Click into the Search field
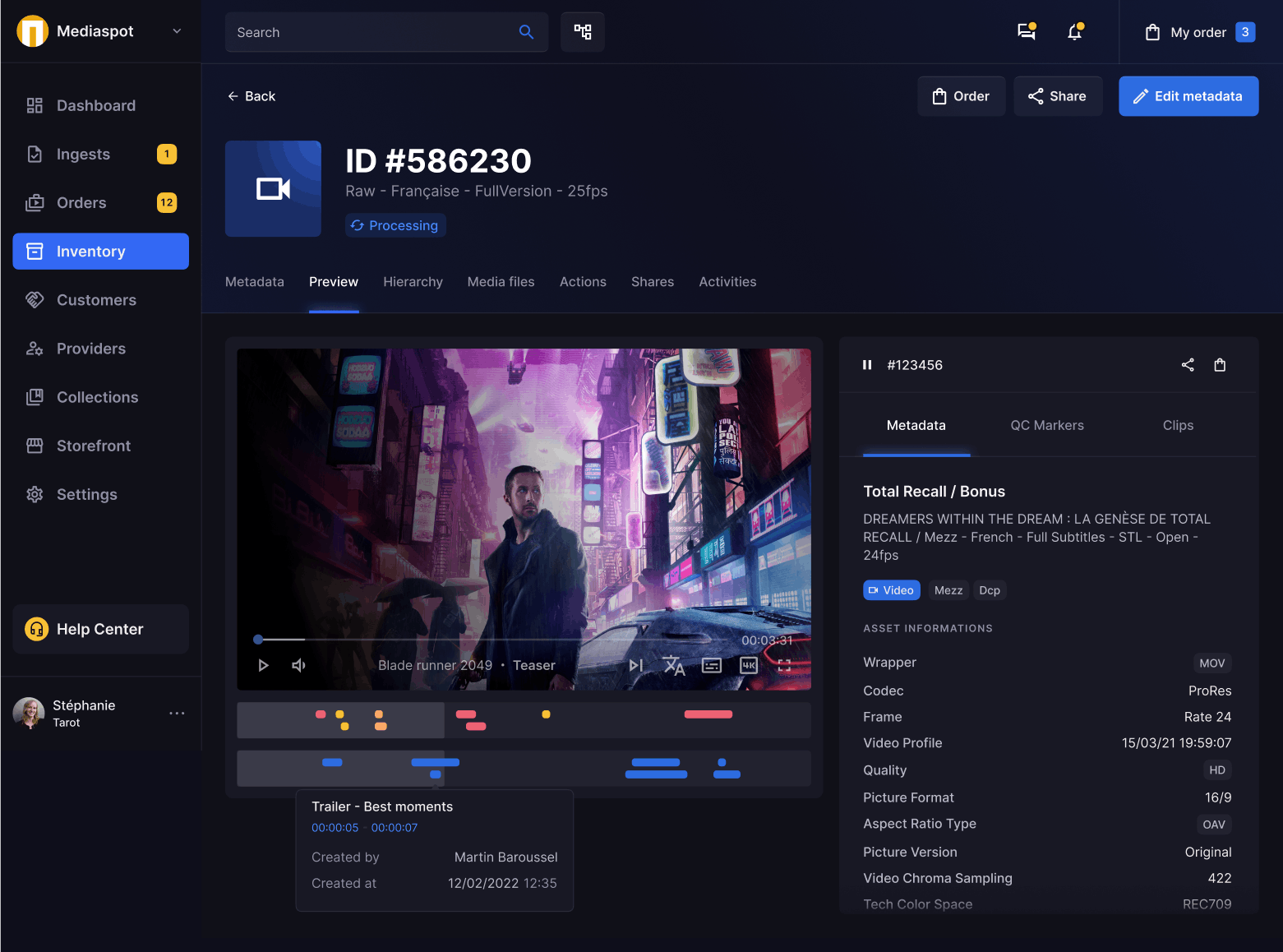This screenshot has height=952, width=1283. coord(386,32)
